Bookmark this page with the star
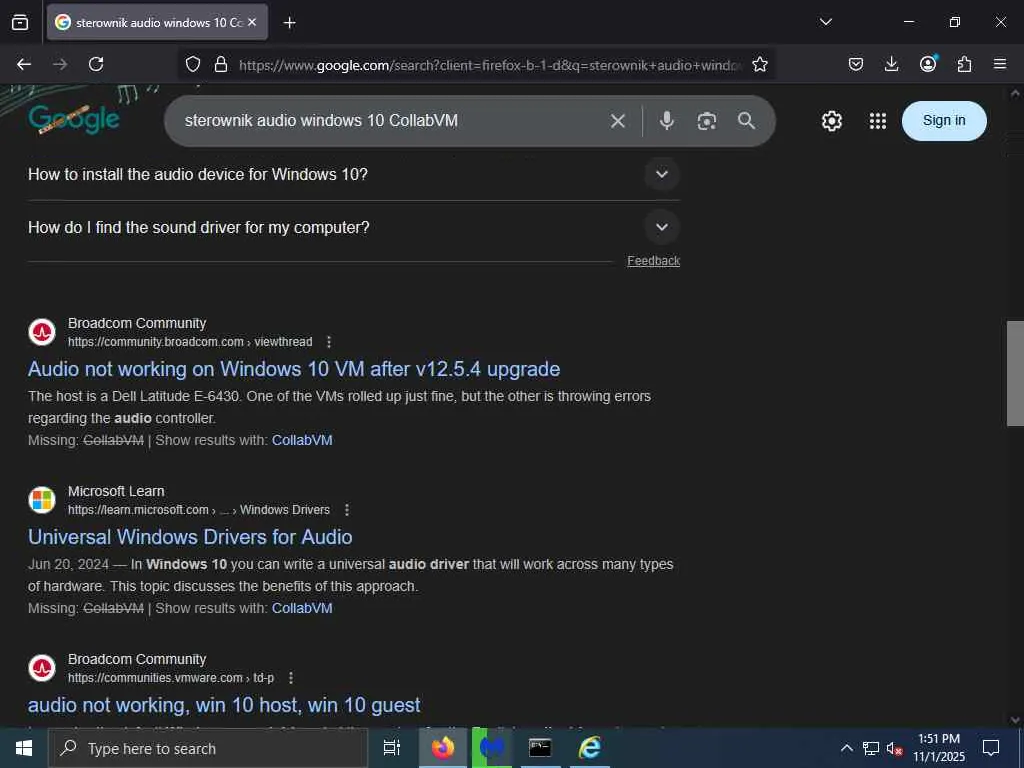This screenshot has height=768, width=1024. click(x=760, y=64)
